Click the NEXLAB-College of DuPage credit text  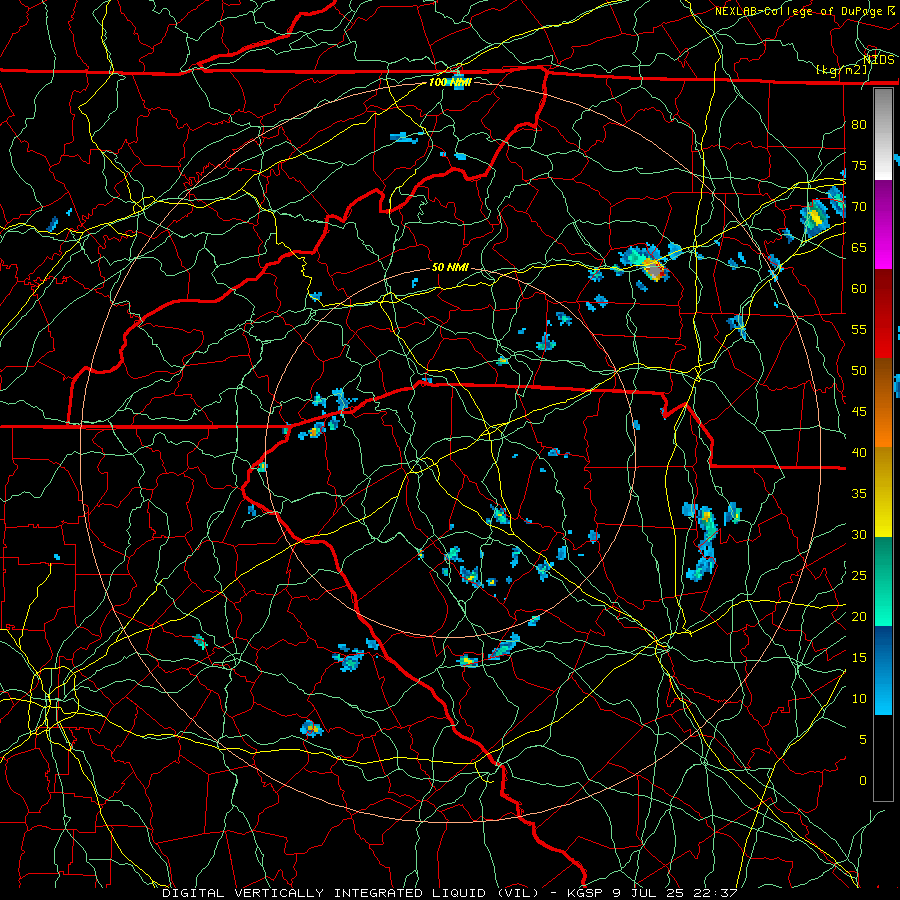coord(804,11)
